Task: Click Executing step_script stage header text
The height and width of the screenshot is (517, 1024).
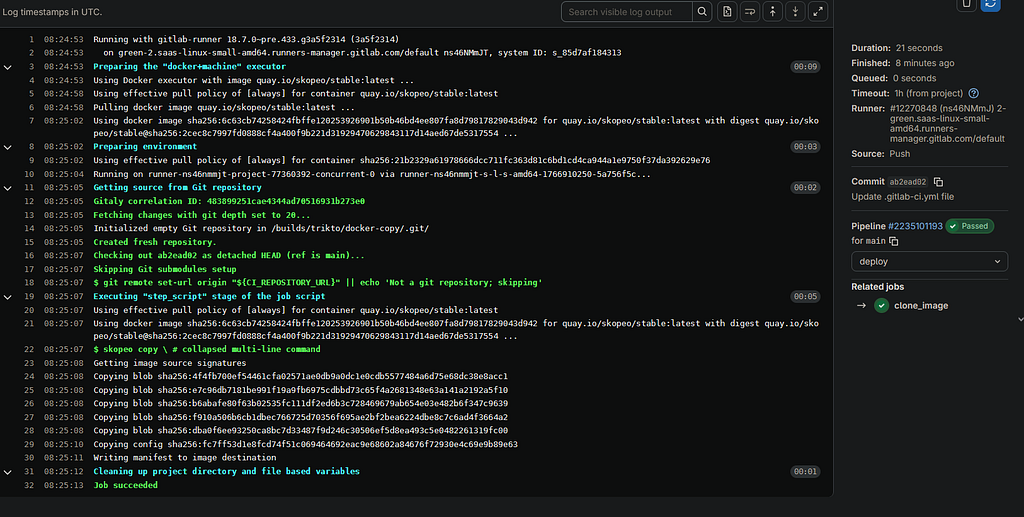Action: (209, 296)
